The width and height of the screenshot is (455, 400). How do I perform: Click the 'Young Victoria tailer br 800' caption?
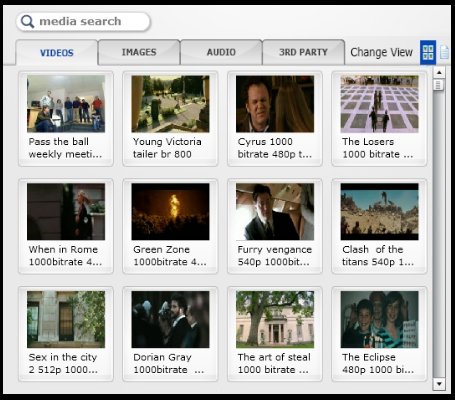(167, 148)
